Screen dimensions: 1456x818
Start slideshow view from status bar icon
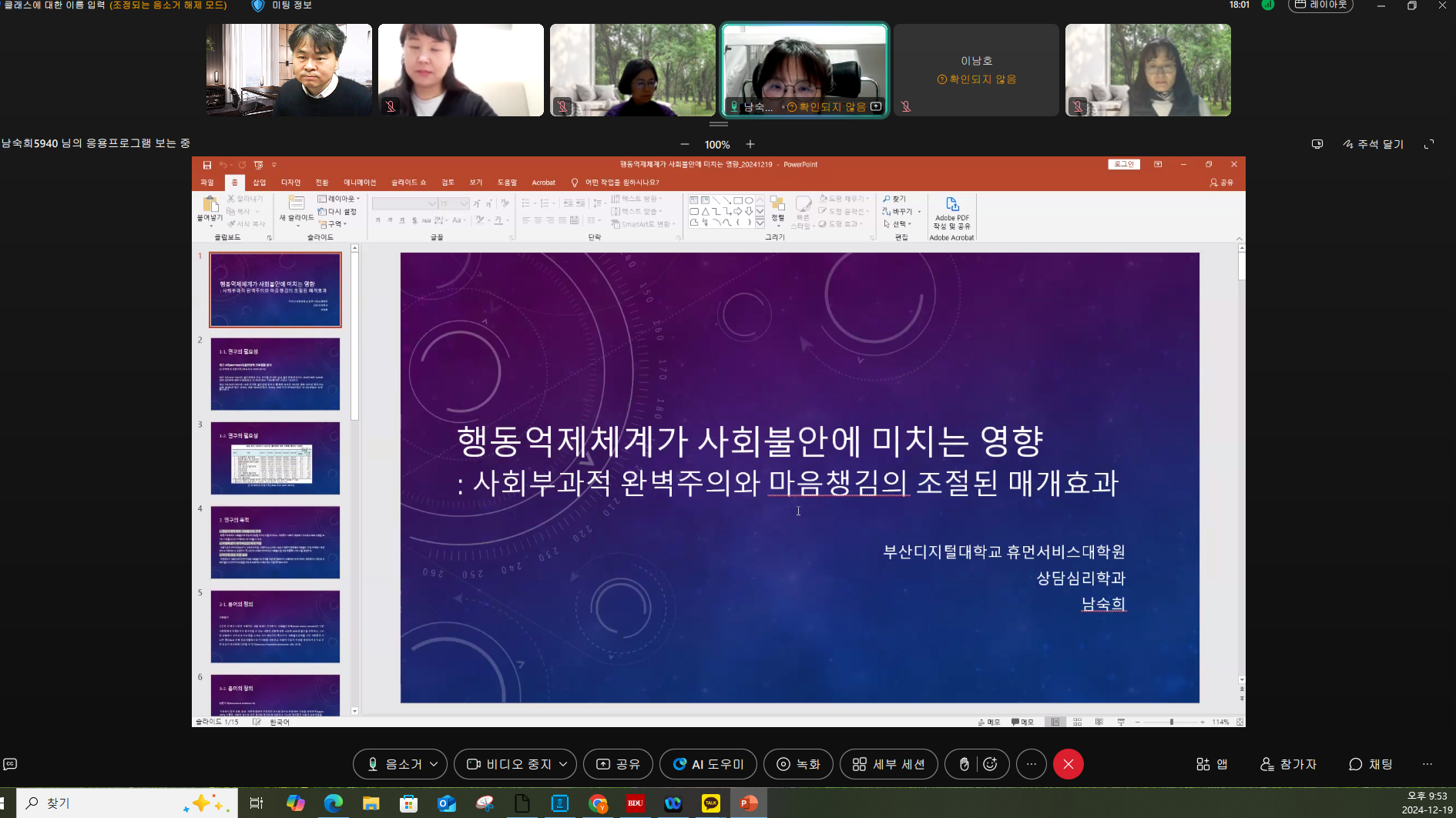pos(1121,722)
